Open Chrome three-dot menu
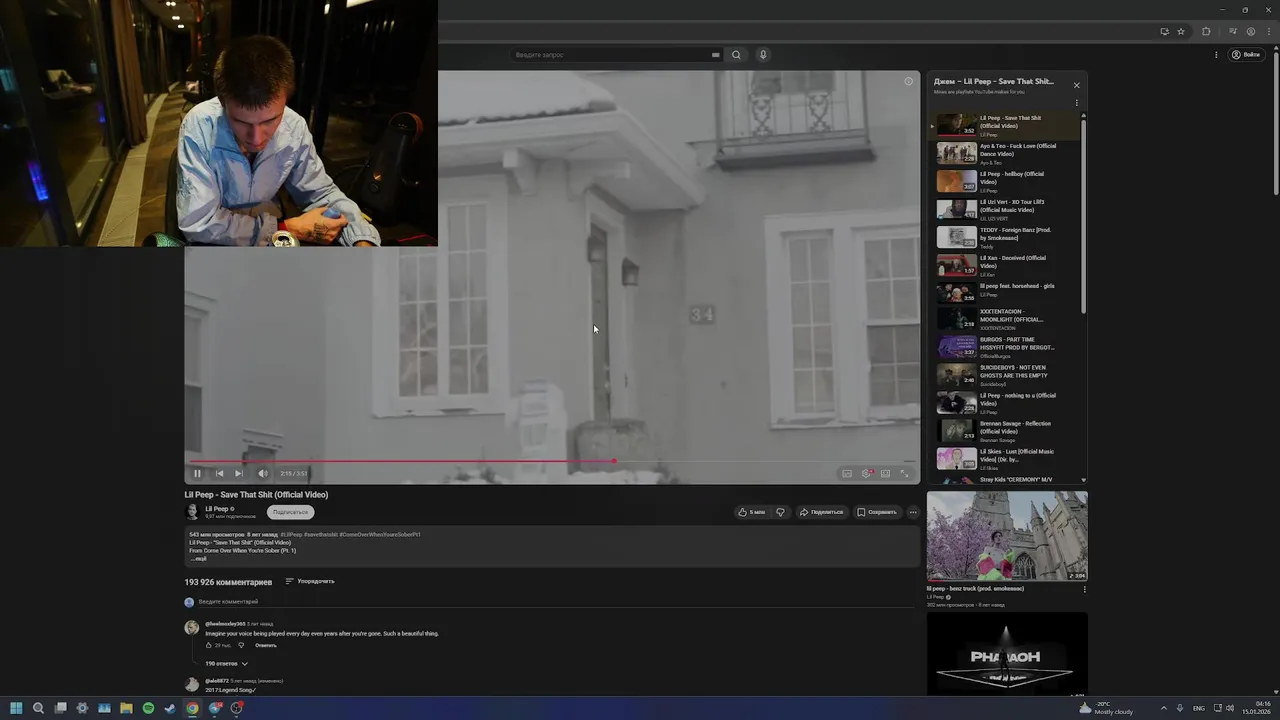The image size is (1280, 720). (x=1268, y=31)
